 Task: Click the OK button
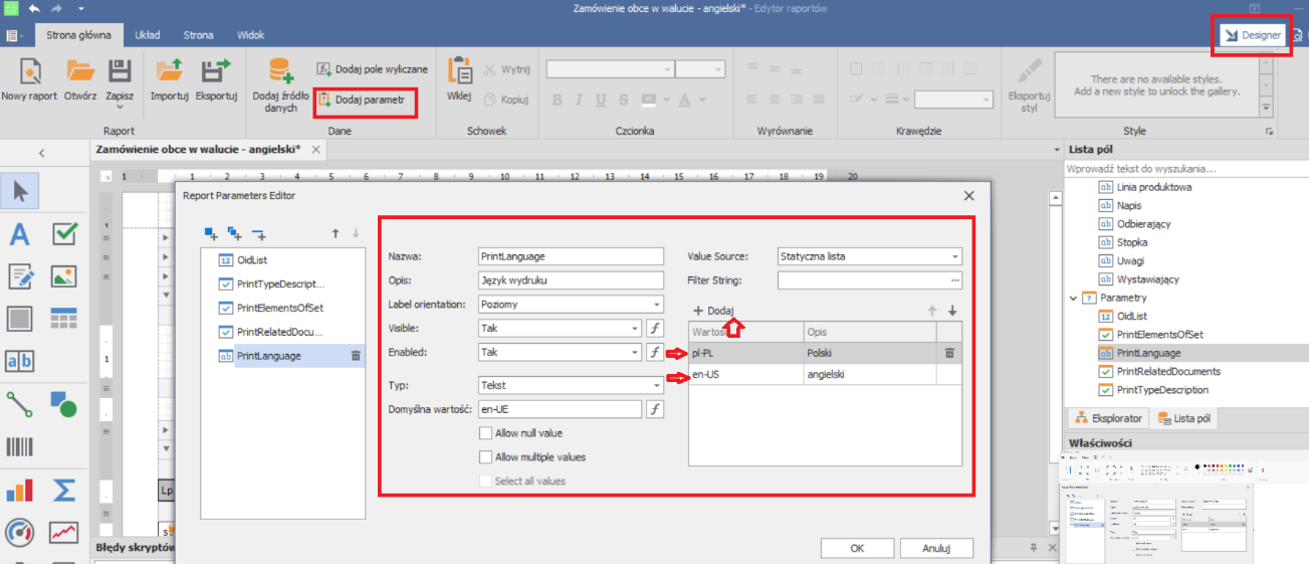pyautogui.click(x=857, y=548)
